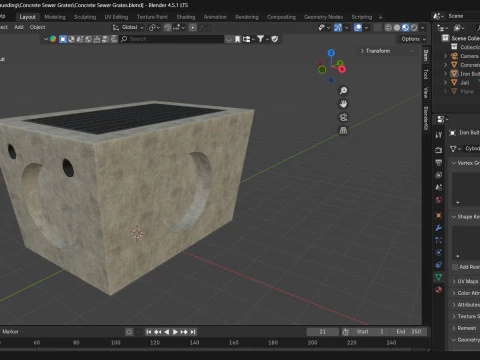Jump to timeline end button
The width and height of the screenshot is (480, 360).
(x=193, y=332)
